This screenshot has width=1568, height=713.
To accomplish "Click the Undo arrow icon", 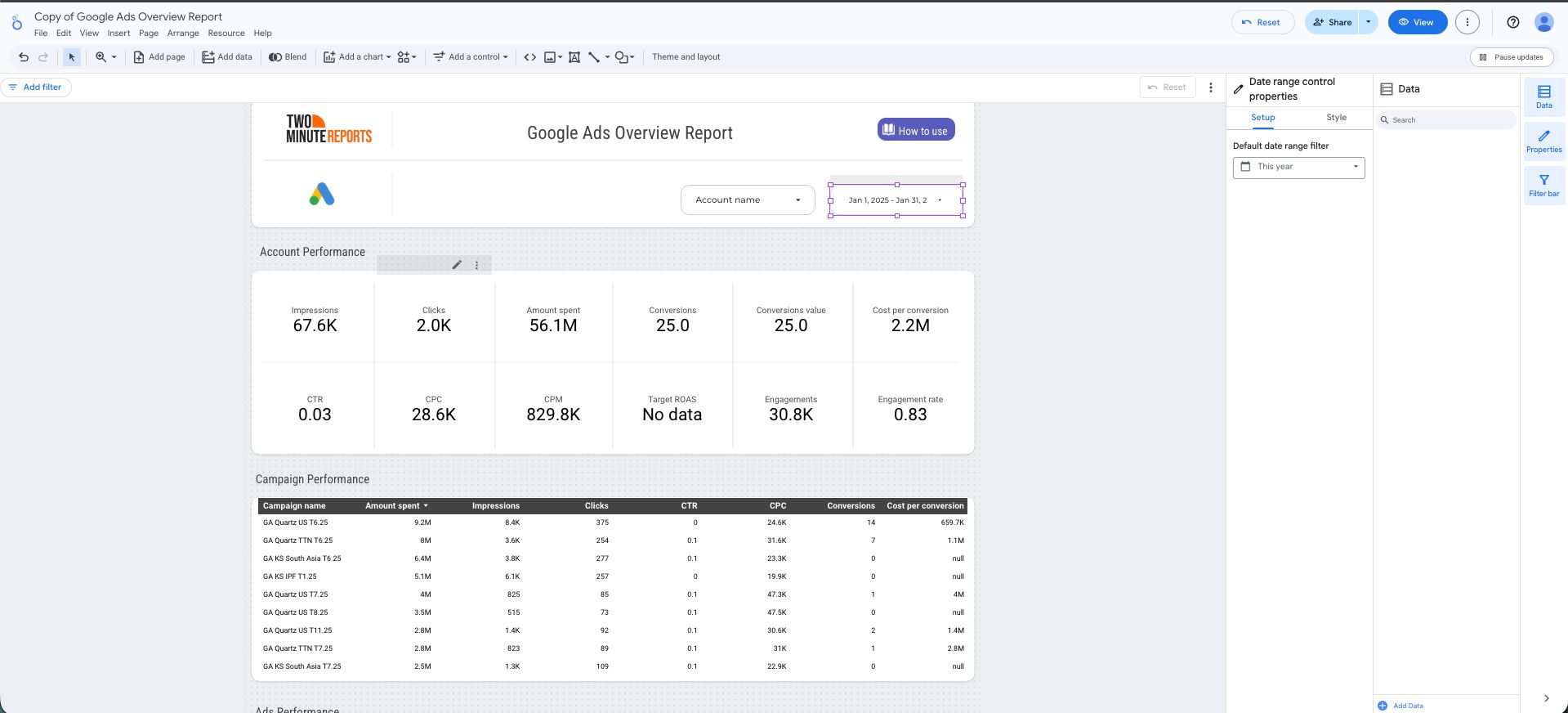I will click(24, 57).
